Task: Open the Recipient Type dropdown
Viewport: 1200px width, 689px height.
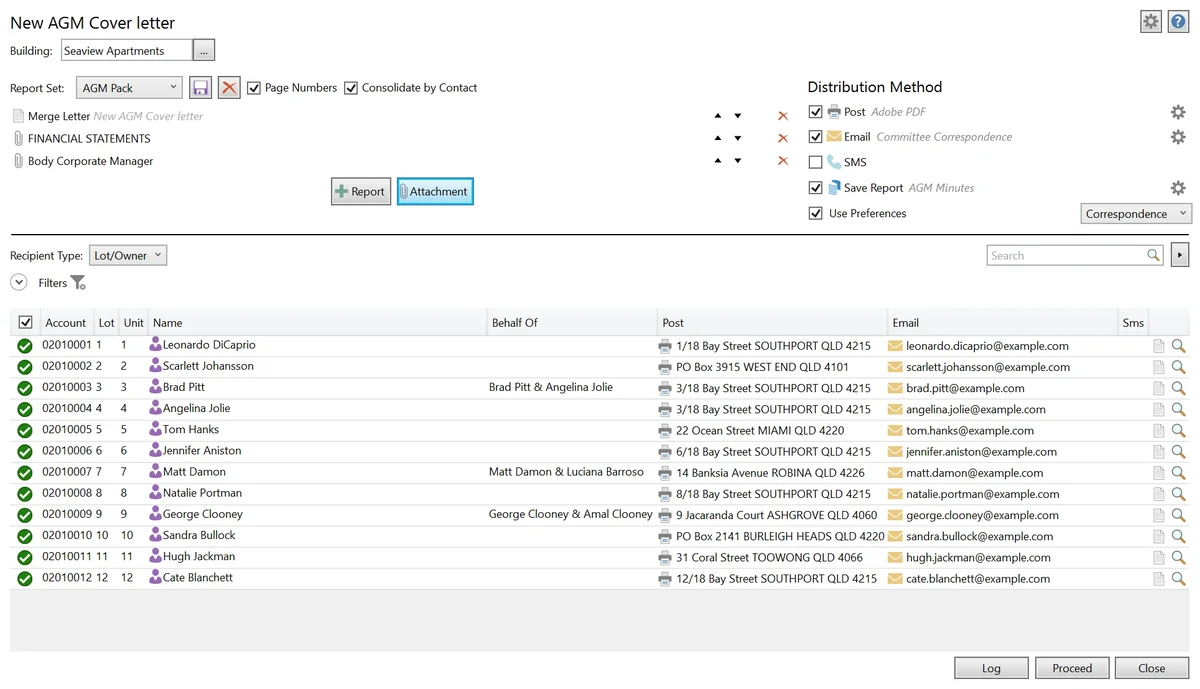Action: tap(128, 256)
